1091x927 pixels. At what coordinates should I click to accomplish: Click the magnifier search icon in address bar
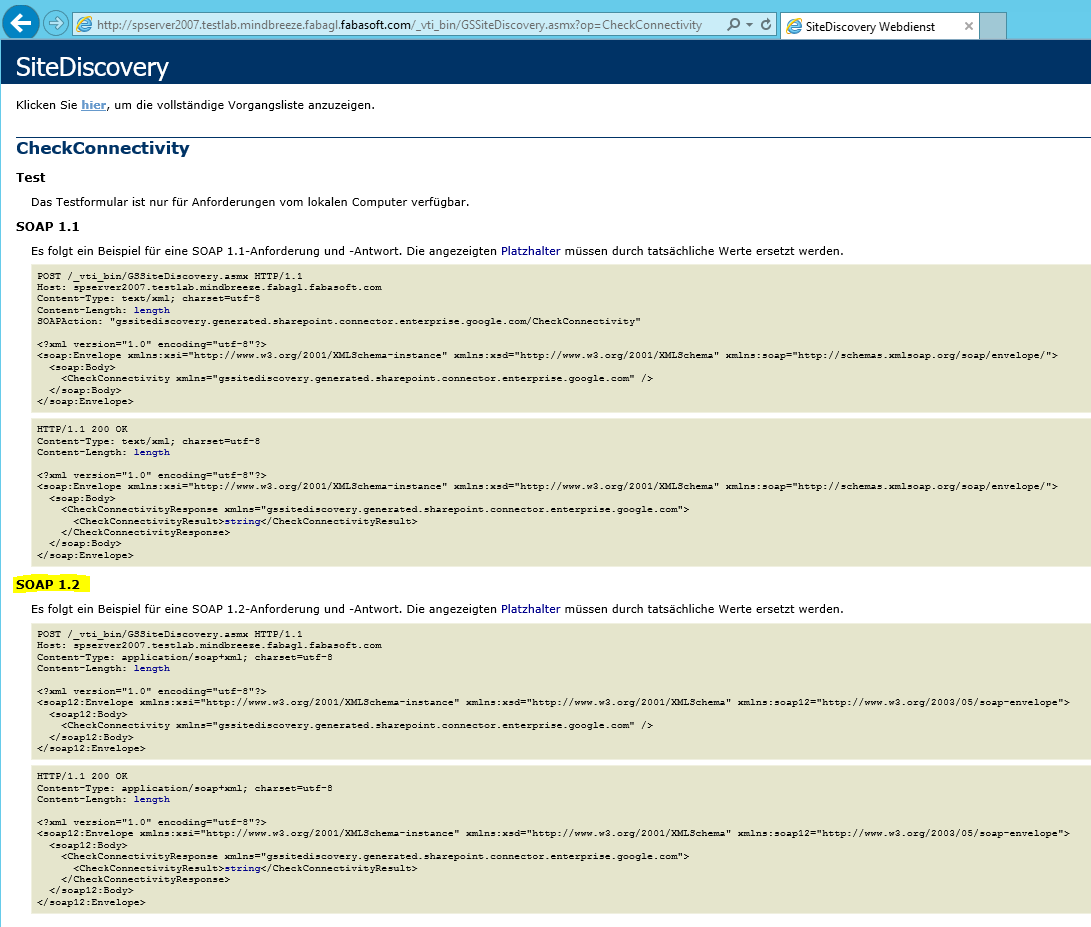tap(733, 25)
